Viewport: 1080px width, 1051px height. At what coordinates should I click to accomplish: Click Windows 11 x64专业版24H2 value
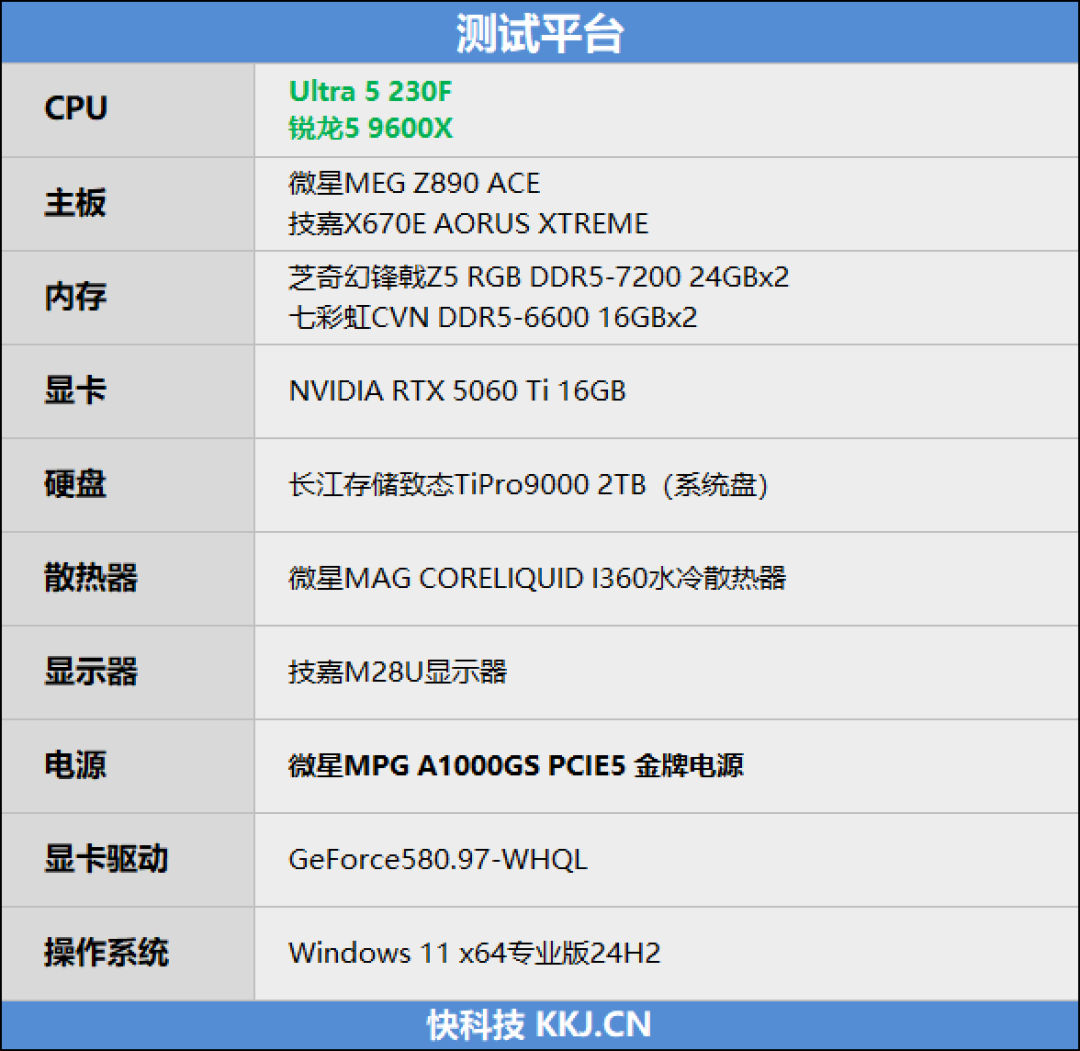tap(475, 953)
